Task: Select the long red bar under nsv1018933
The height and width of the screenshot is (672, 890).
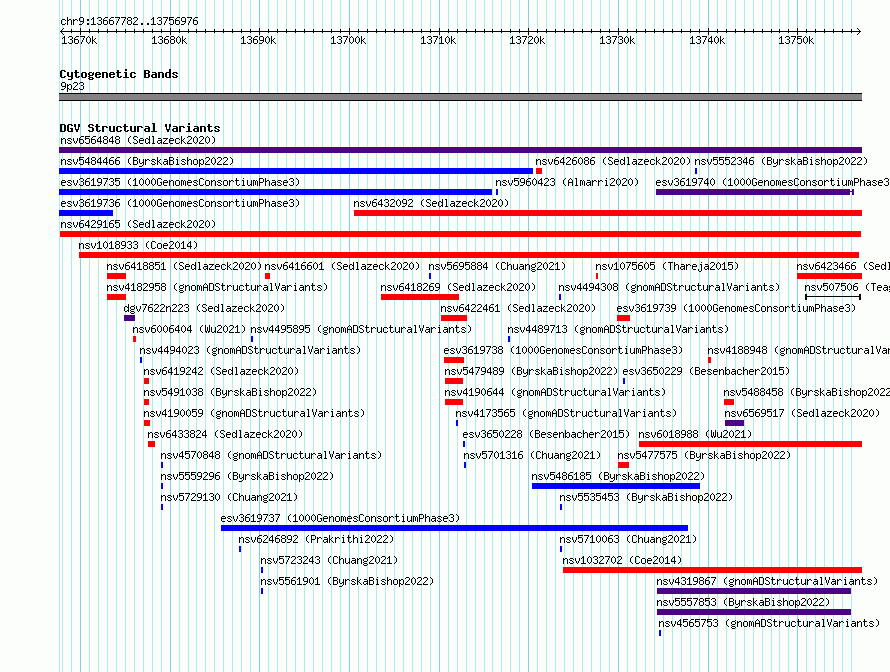Action: [469, 255]
